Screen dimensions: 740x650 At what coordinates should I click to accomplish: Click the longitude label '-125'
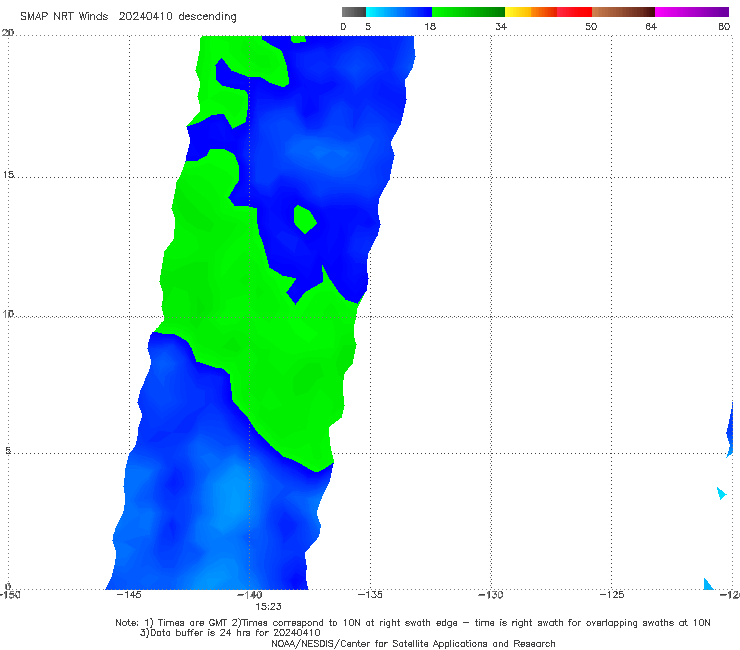(x=612, y=595)
